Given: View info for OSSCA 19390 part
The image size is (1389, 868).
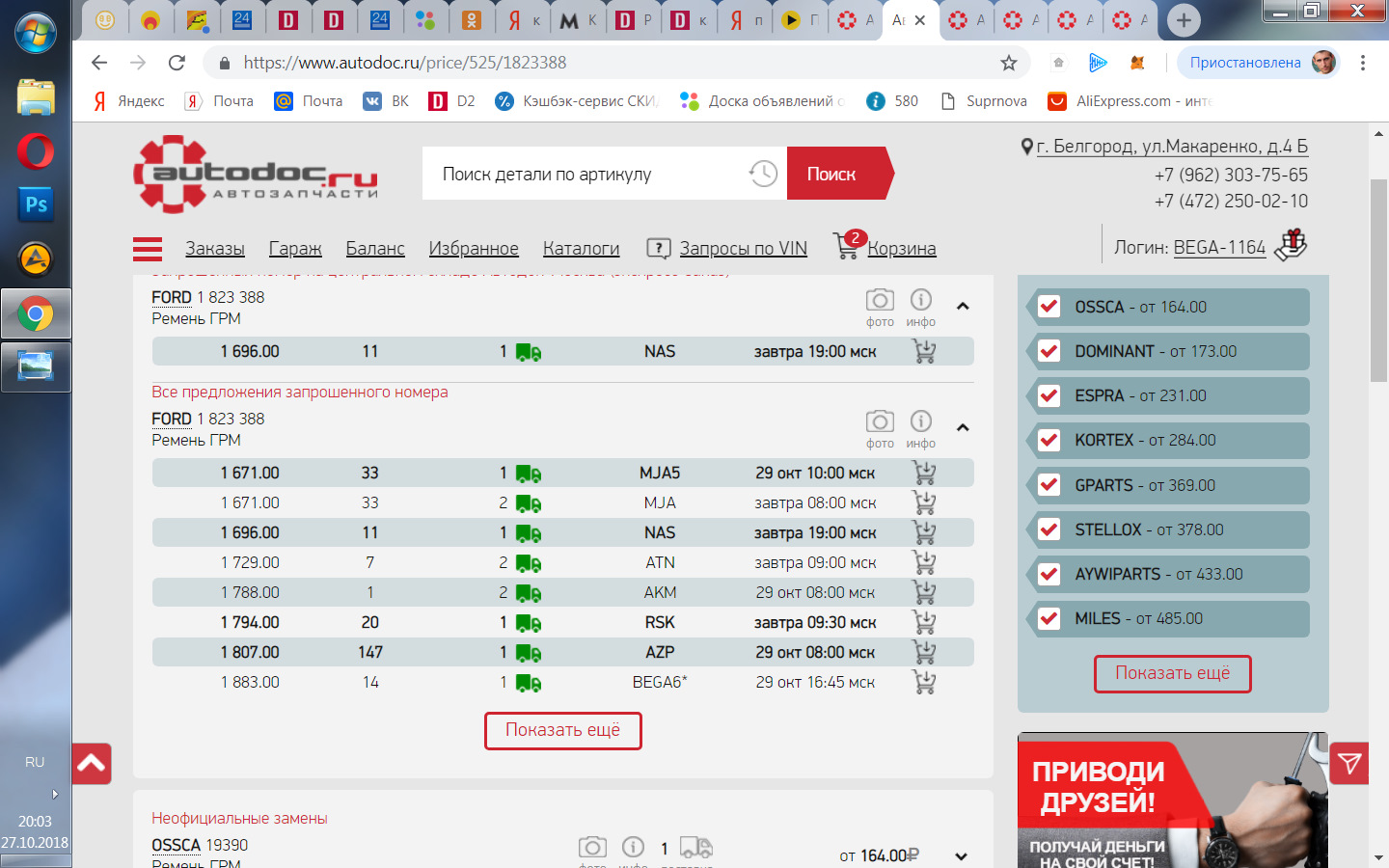Looking at the screenshot, I should tap(633, 847).
